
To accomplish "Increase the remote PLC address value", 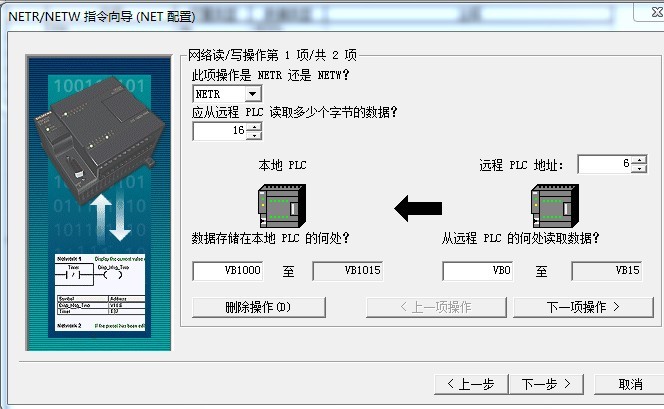I will pos(639,160).
